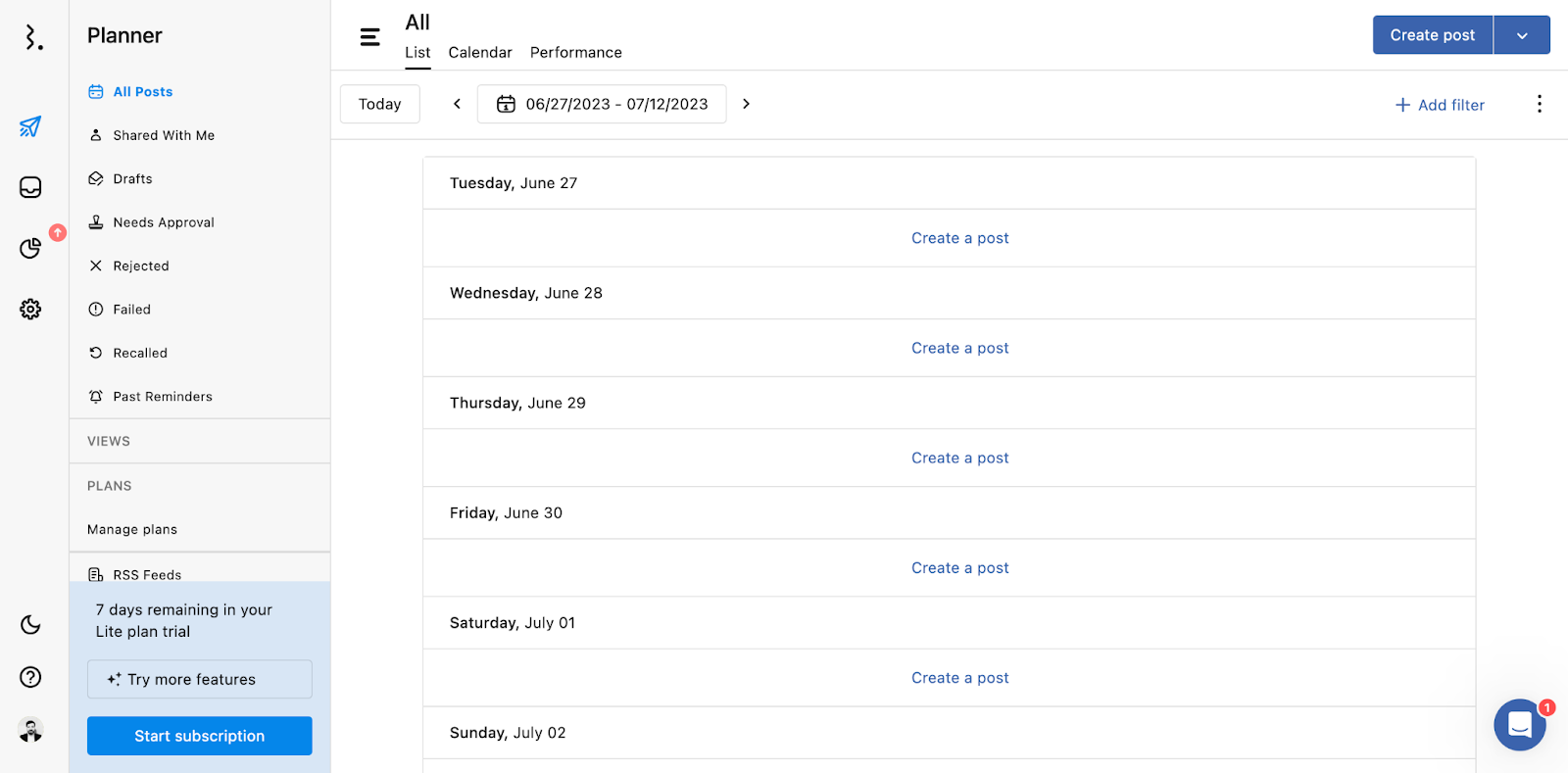Open the Analytics pie chart icon
This screenshot has width=1568, height=773.
point(30,248)
